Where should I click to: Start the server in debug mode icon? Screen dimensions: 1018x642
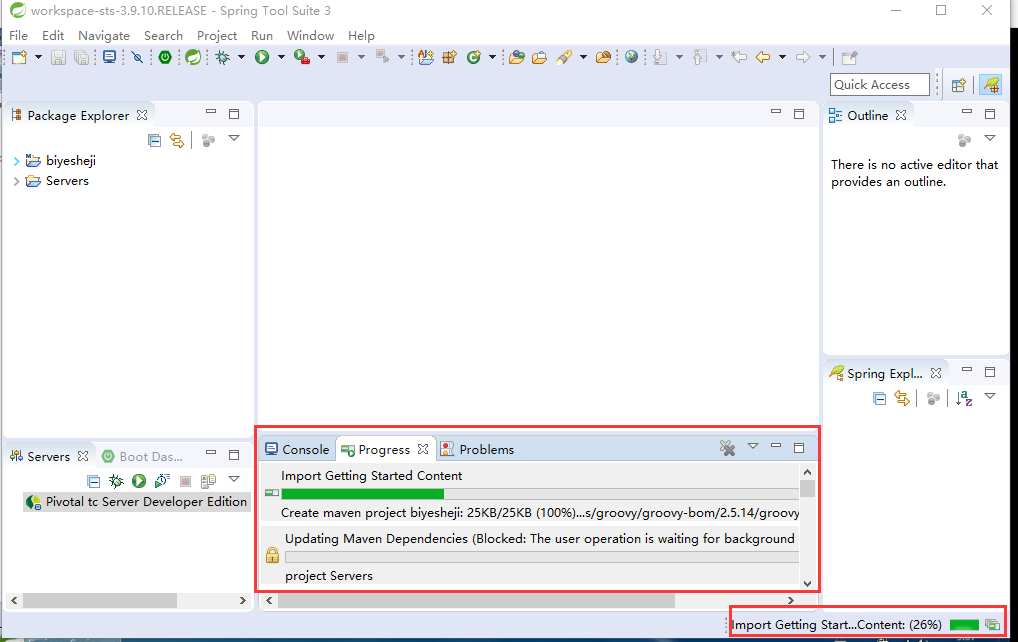tap(116, 481)
